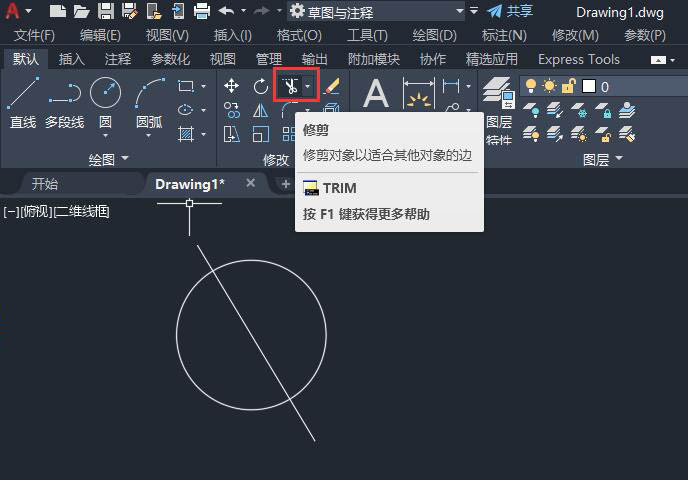Viewport: 688px width, 480px height.
Task: Expand the Trim tool dropdown arrow
Action: pyautogui.click(x=308, y=86)
